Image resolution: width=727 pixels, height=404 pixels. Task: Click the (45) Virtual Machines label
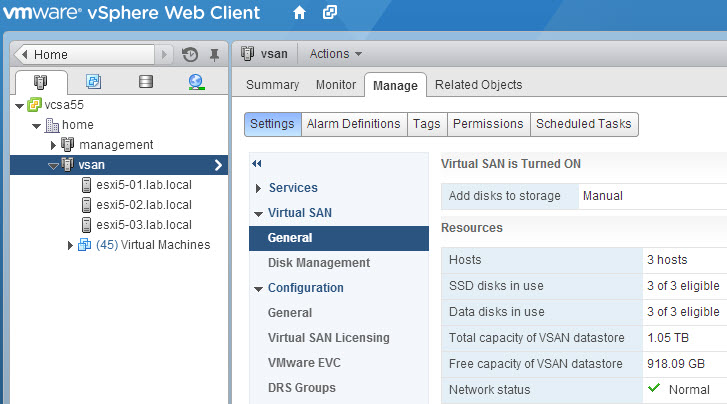click(153, 245)
